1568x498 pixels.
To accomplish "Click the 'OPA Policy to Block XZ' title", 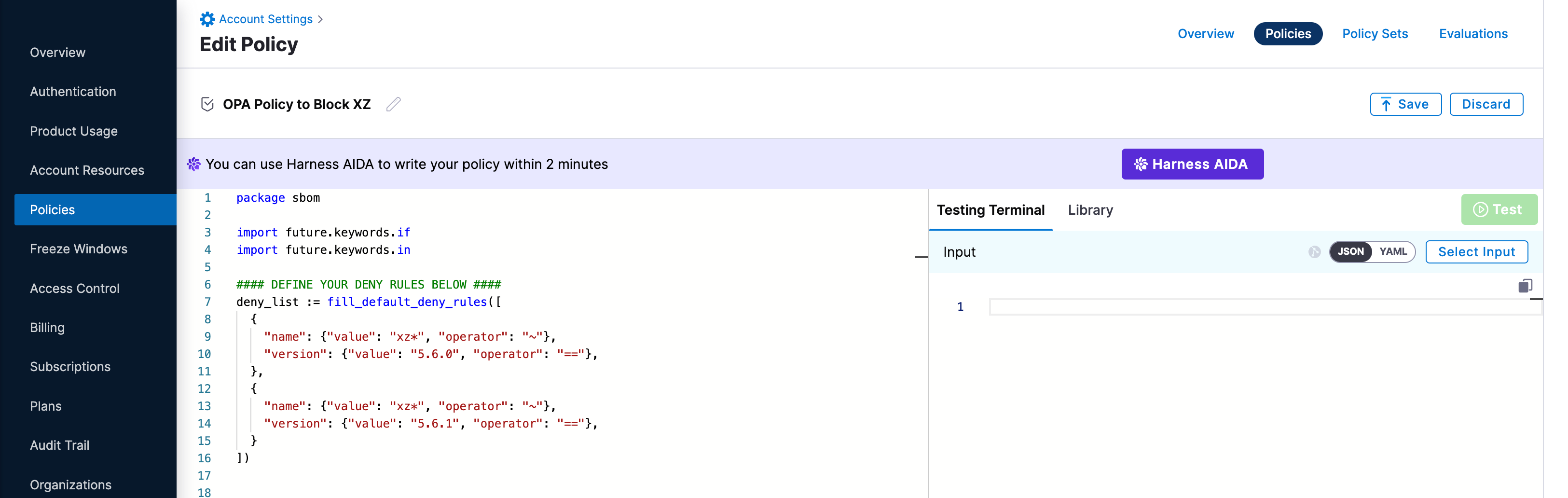I will (296, 104).
